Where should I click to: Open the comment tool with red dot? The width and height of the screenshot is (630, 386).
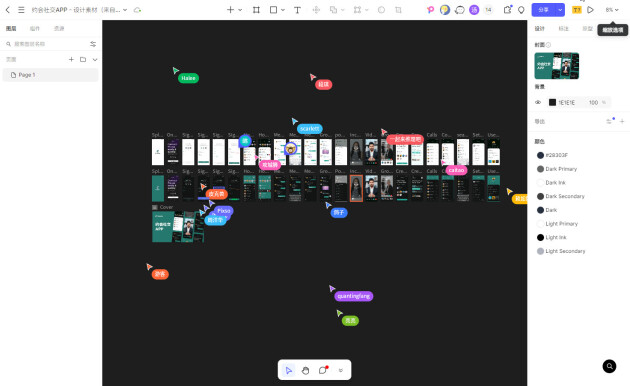(x=323, y=370)
